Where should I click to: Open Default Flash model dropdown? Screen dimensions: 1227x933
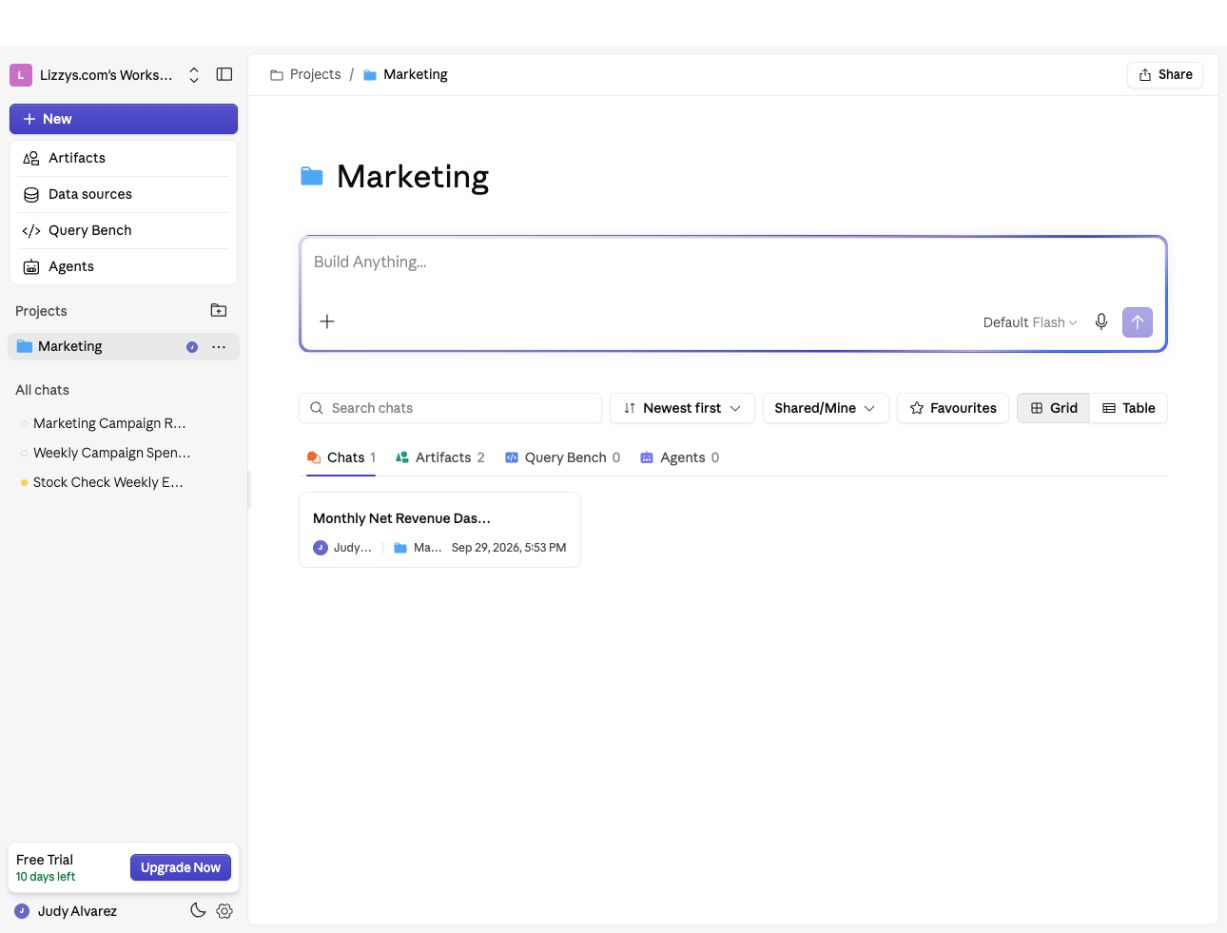[1030, 322]
